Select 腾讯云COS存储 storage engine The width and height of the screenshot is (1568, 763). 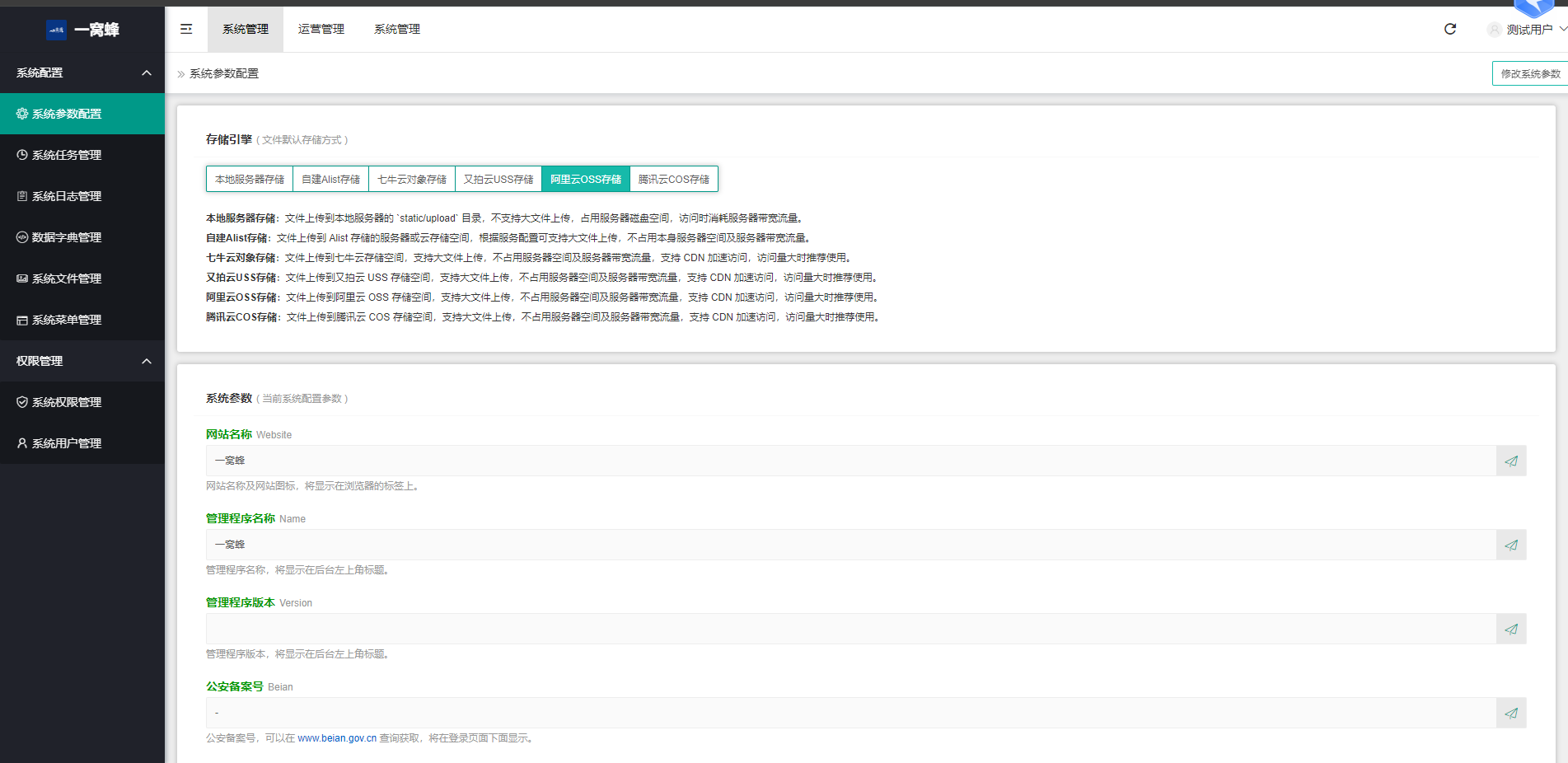click(674, 179)
